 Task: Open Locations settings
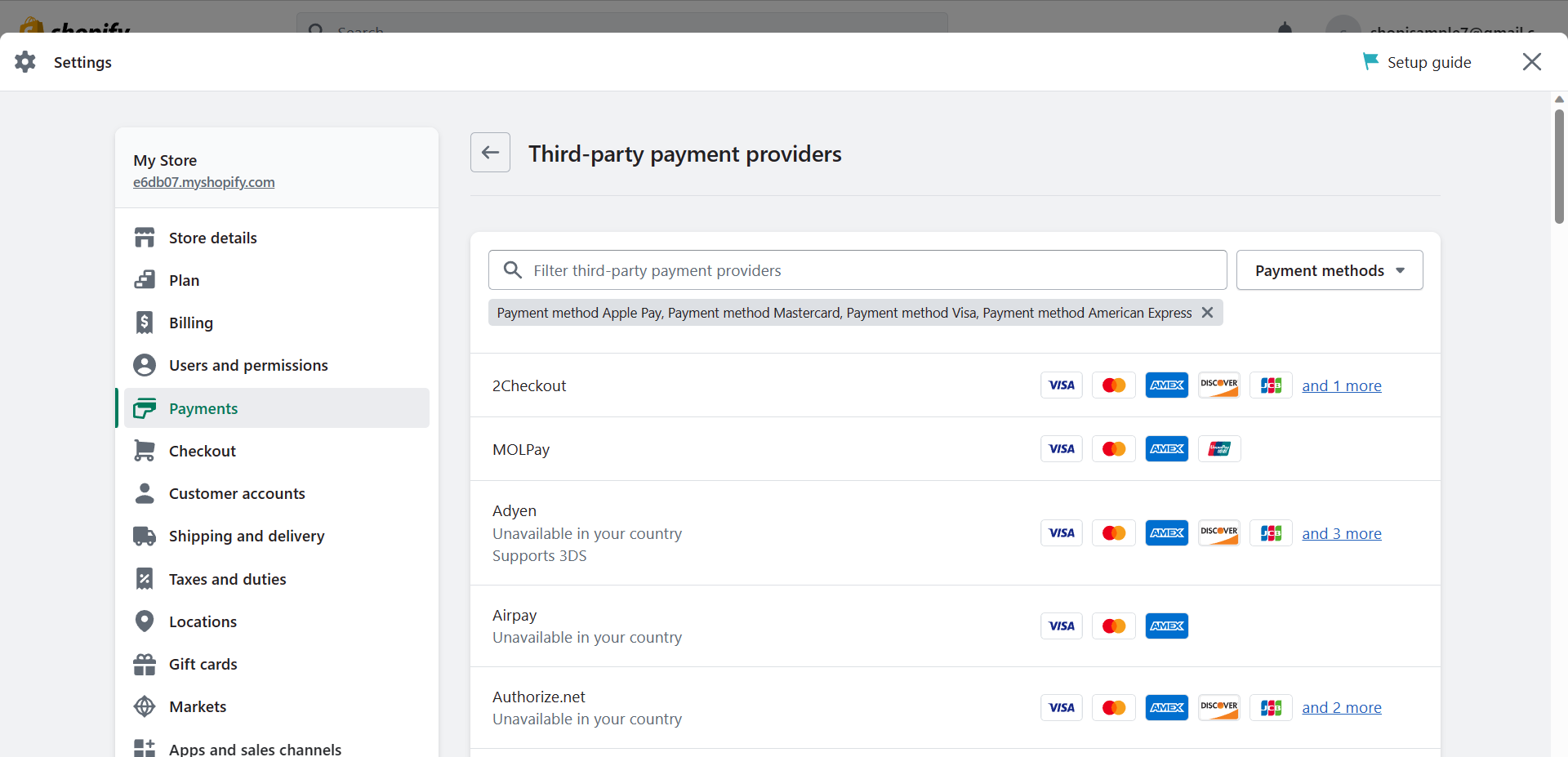click(277, 621)
